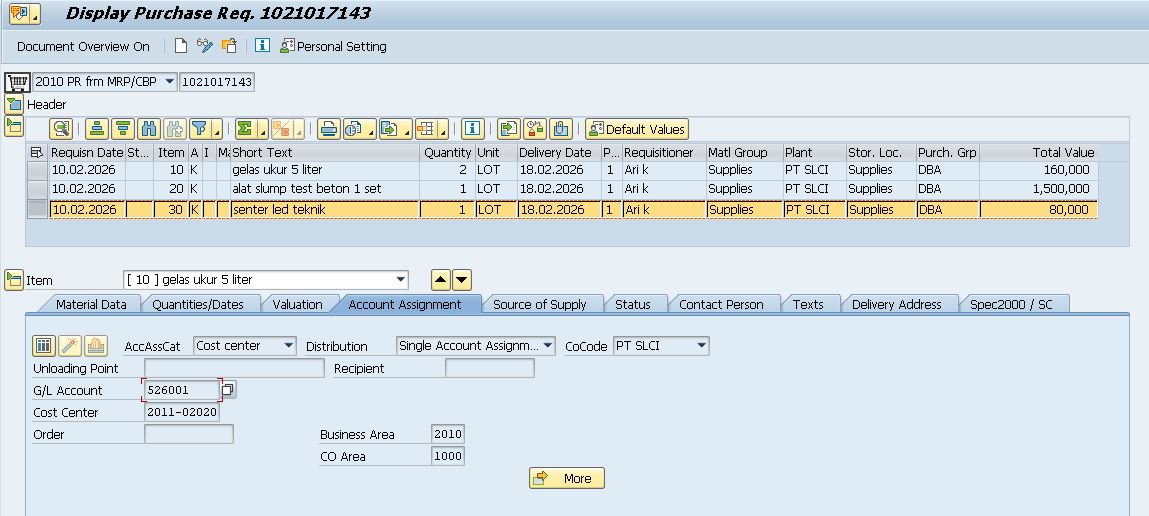Select row with item 10 gelas ukur
This screenshot has width=1149, height=516.
pos(37,171)
